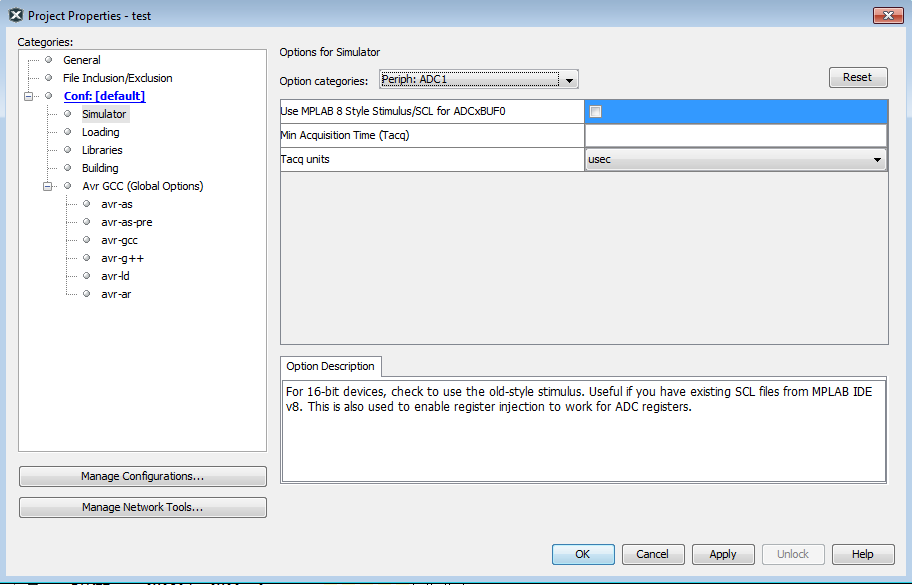This screenshot has width=912, height=585.
Task: Enable MPLAB 8 Style Stimulus checkbox
Action: coord(596,112)
